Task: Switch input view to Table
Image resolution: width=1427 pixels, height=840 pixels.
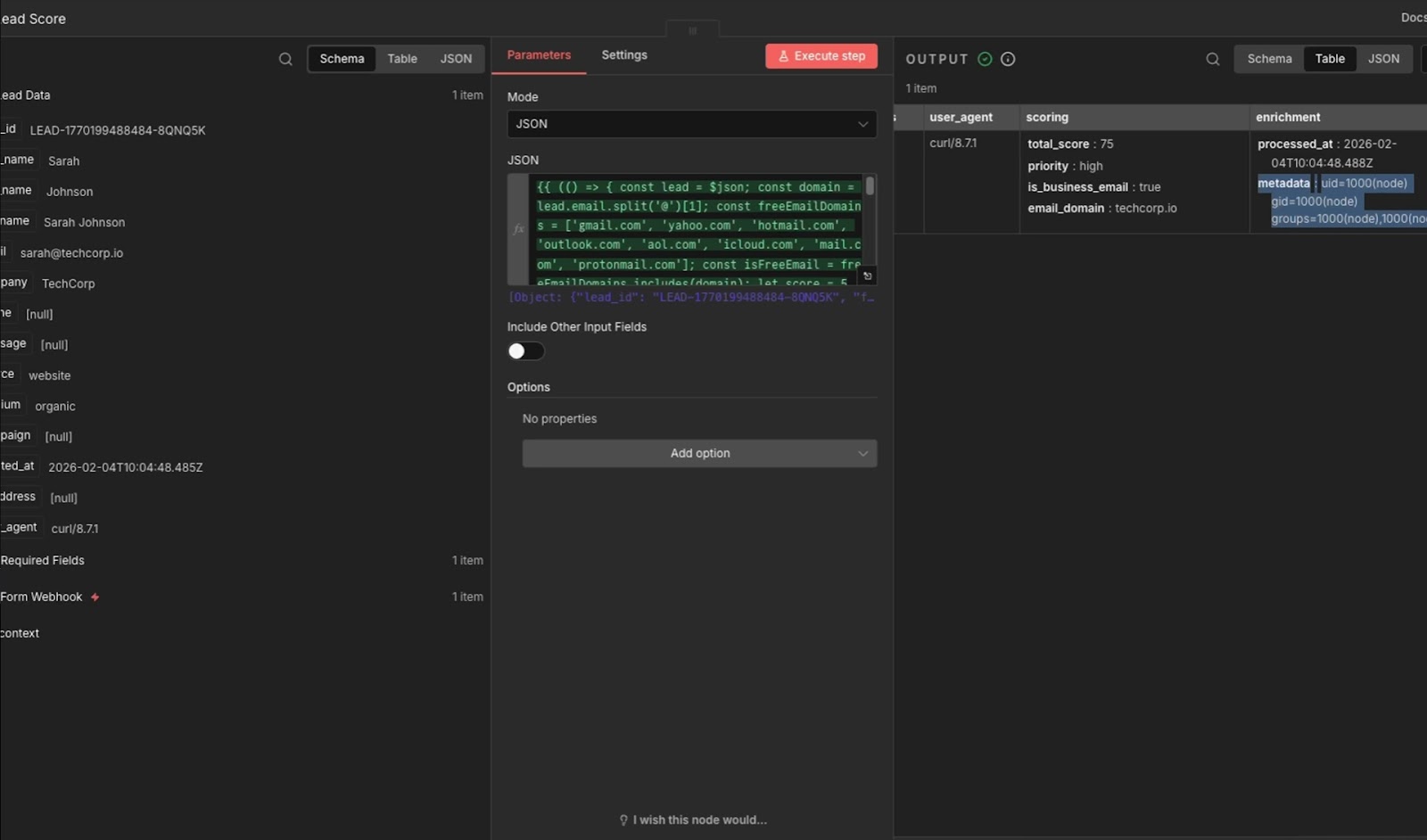Action: (401, 59)
